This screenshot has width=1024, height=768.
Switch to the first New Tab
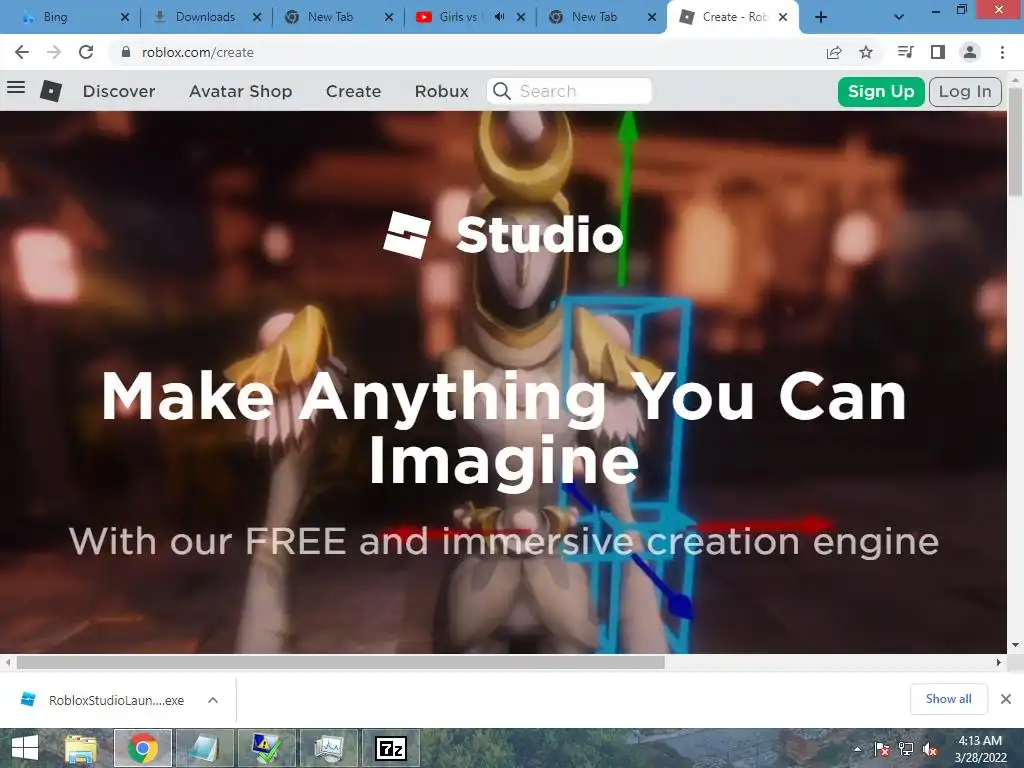tap(336, 17)
